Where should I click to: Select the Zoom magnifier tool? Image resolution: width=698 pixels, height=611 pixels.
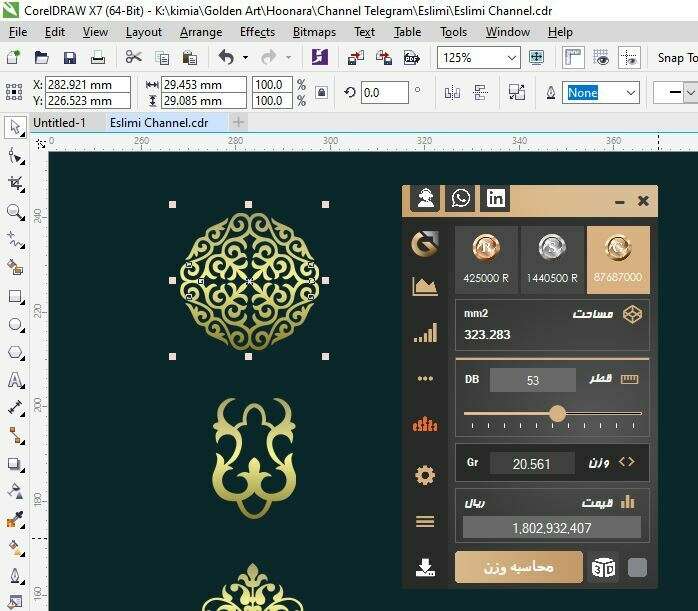tap(15, 212)
